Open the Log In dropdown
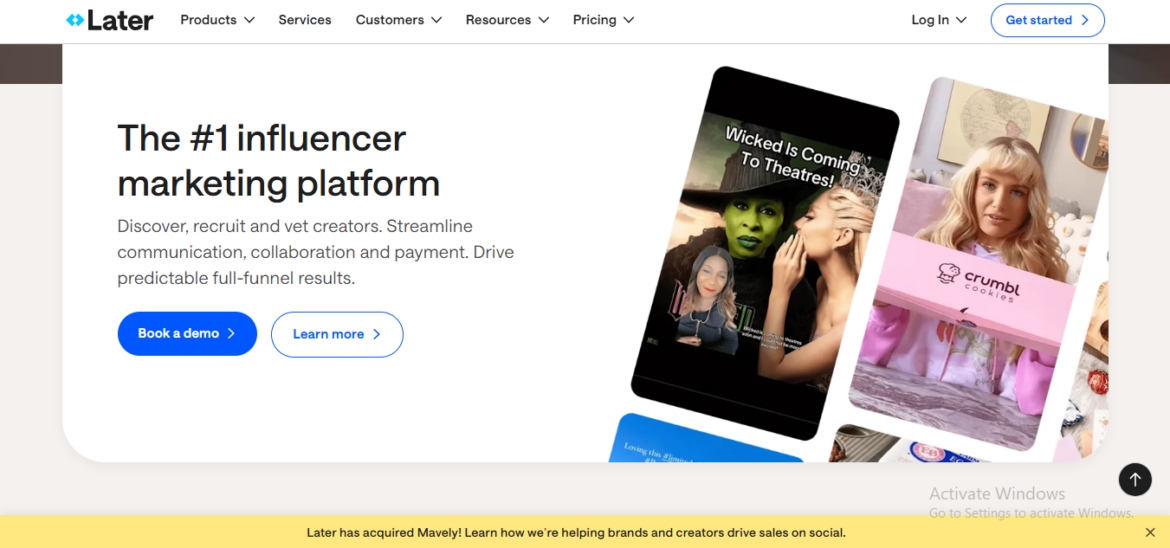Screen dimensions: 1170x548 [x=939, y=20]
